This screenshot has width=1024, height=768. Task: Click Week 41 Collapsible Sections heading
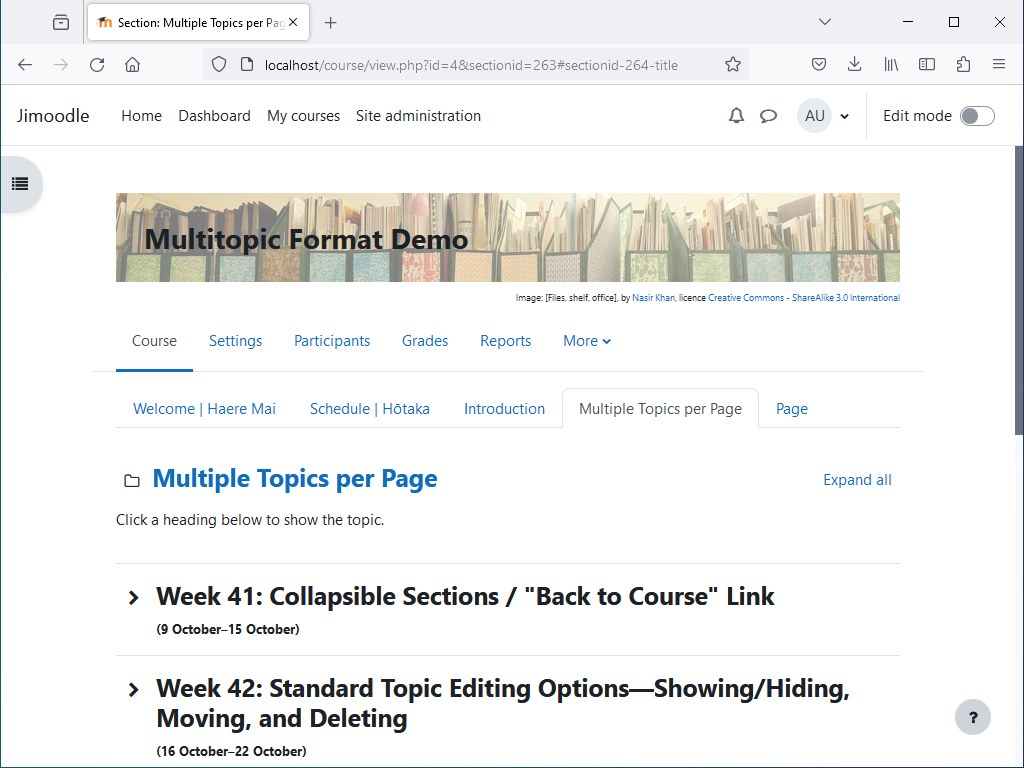coord(465,597)
